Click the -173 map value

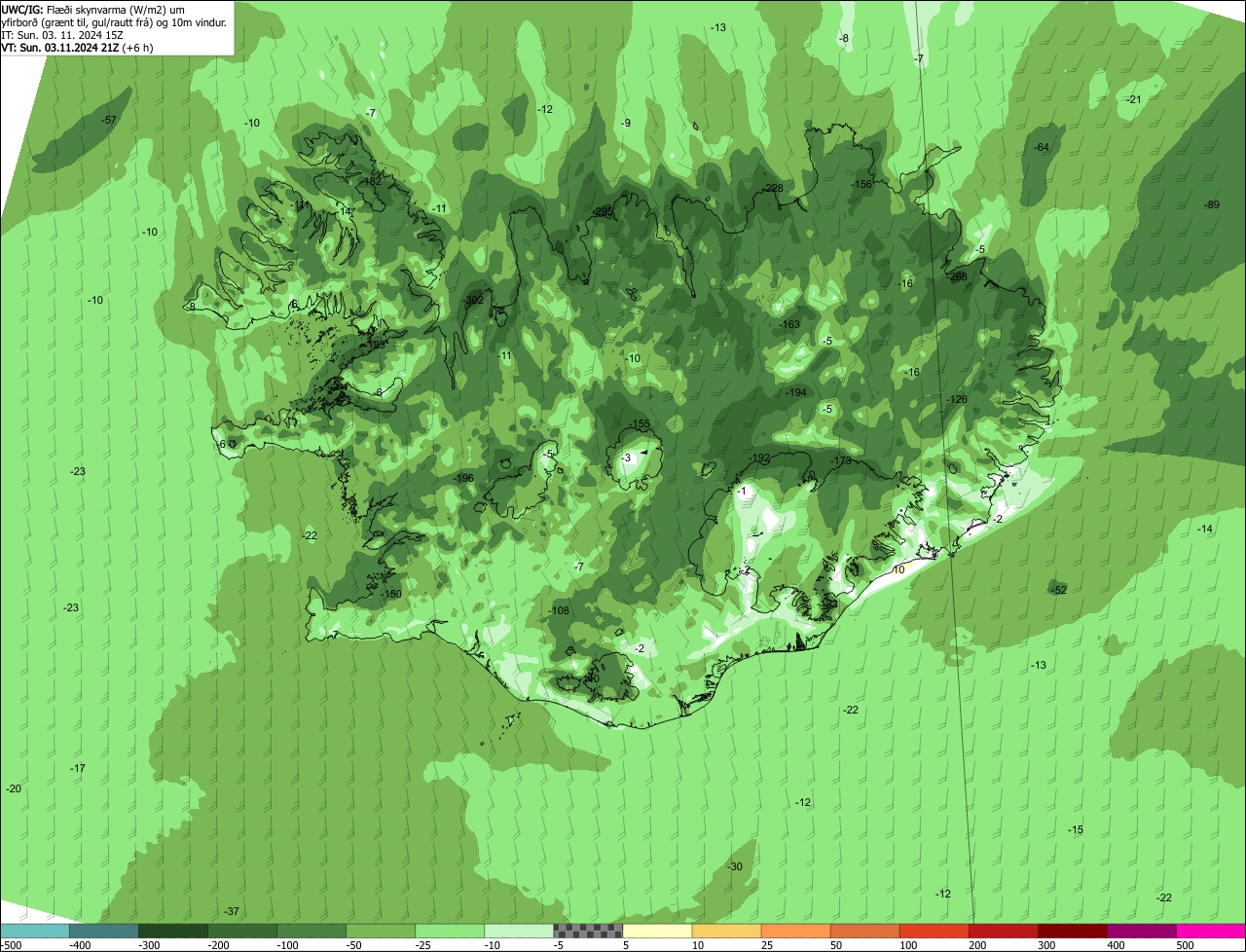pos(840,460)
